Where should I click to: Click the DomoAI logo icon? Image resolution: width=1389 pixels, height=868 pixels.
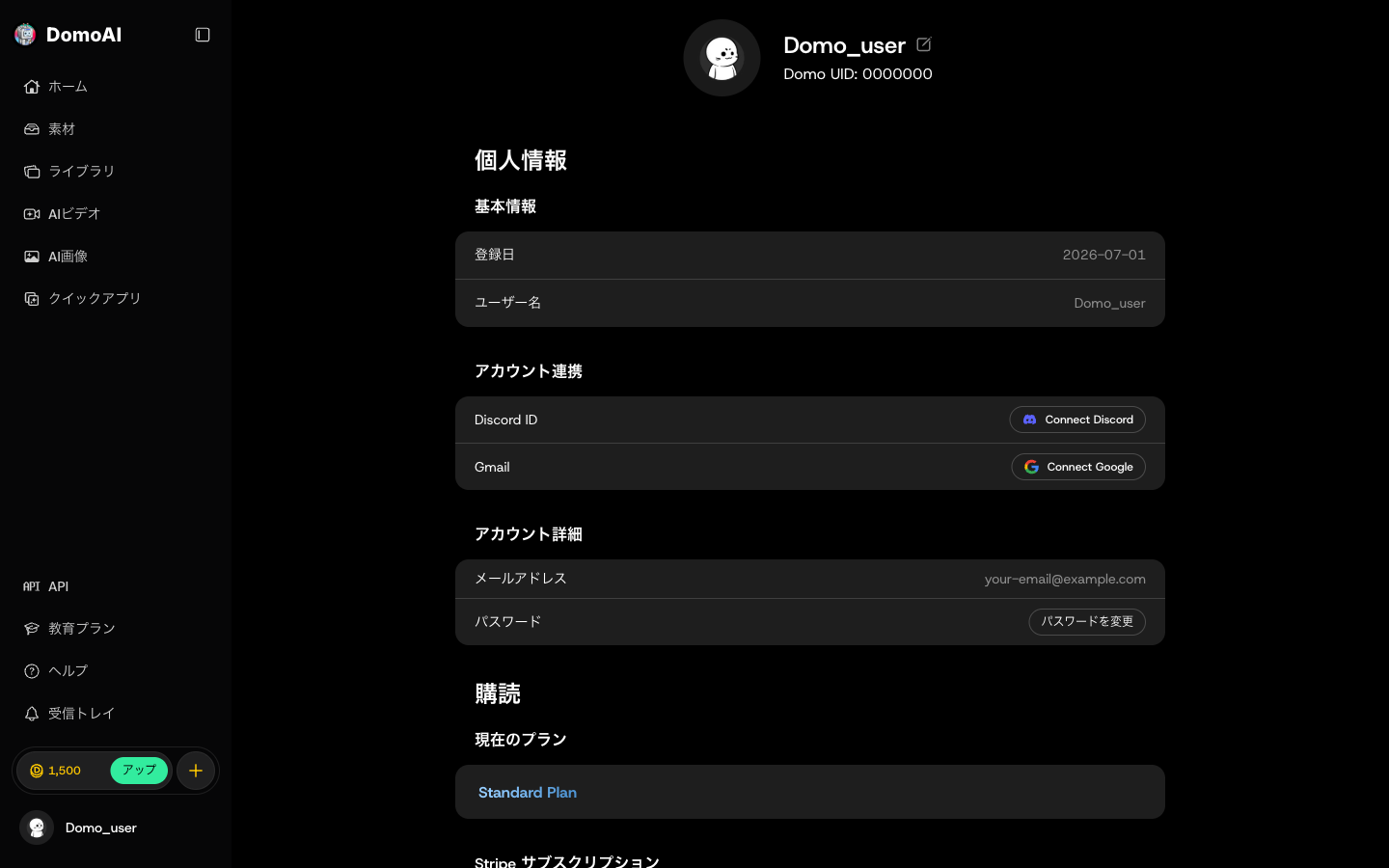click(x=25, y=35)
